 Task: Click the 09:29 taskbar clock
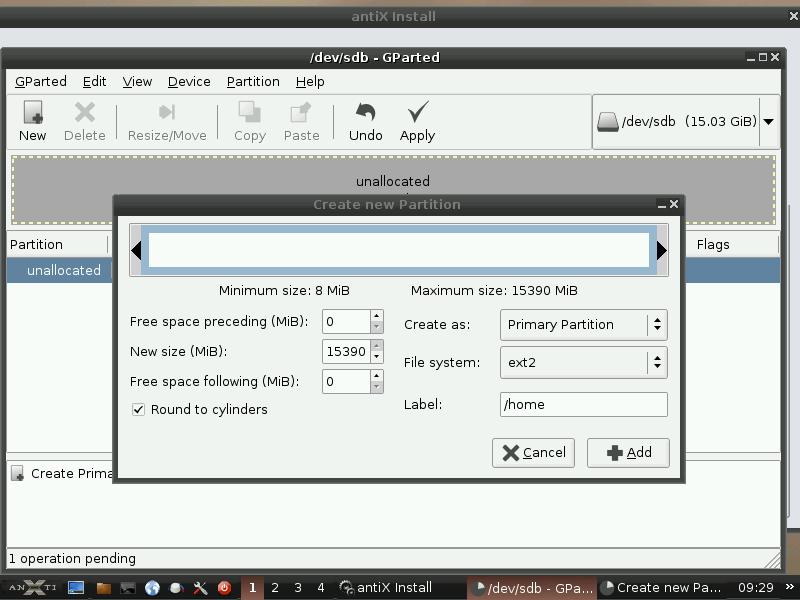pyautogui.click(x=756, y=588)
